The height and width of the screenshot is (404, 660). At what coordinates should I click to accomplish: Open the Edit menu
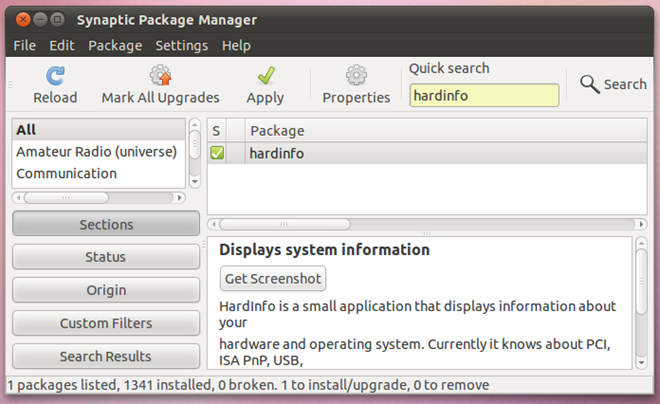(x=62, y=45)
